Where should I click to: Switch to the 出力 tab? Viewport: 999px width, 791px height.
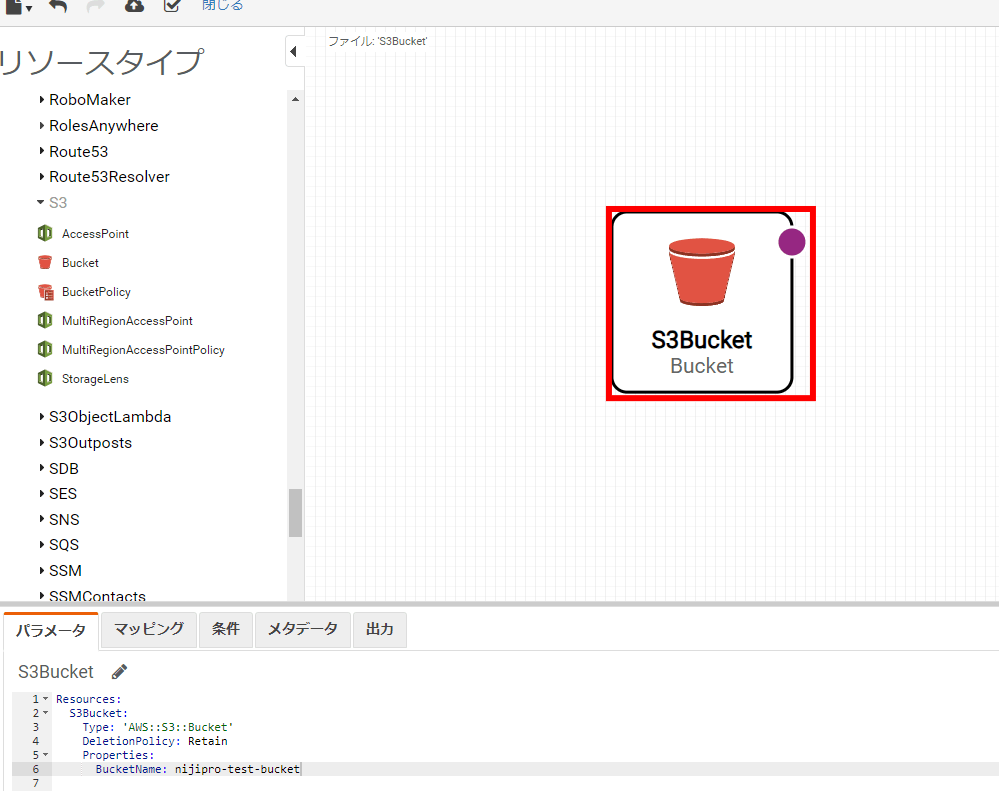pos(380,629)
